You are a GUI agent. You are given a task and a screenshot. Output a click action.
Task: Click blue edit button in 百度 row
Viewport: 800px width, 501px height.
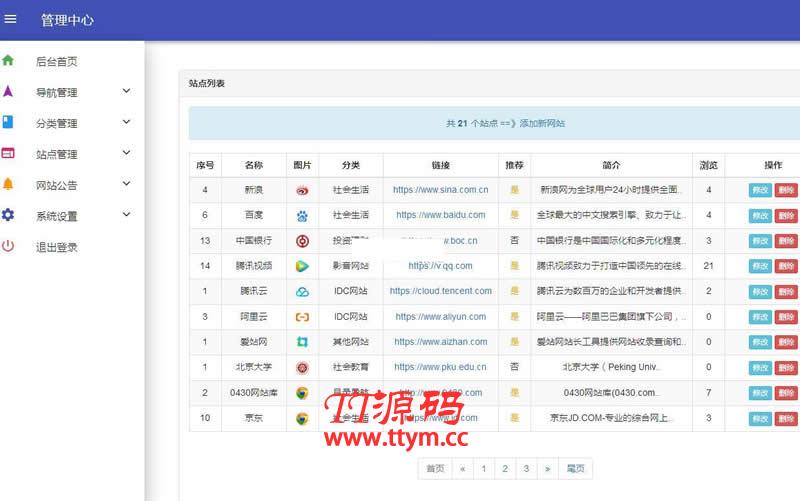pos(760,216)
